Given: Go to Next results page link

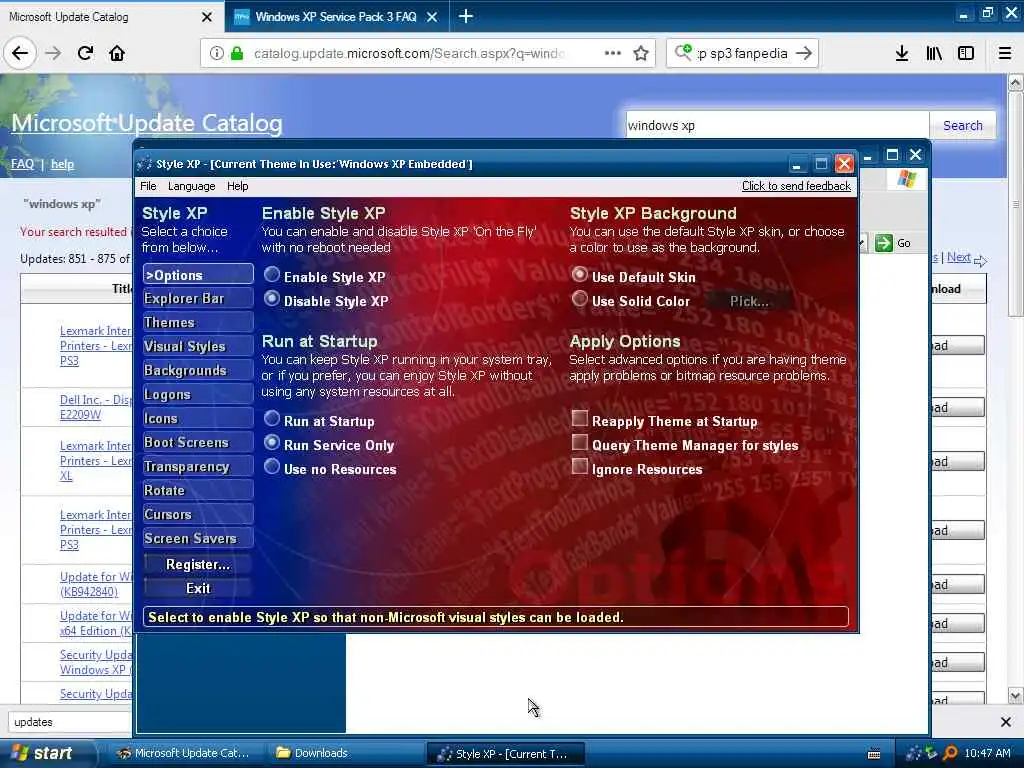Looking at the screenshot, I should point(959,257).
